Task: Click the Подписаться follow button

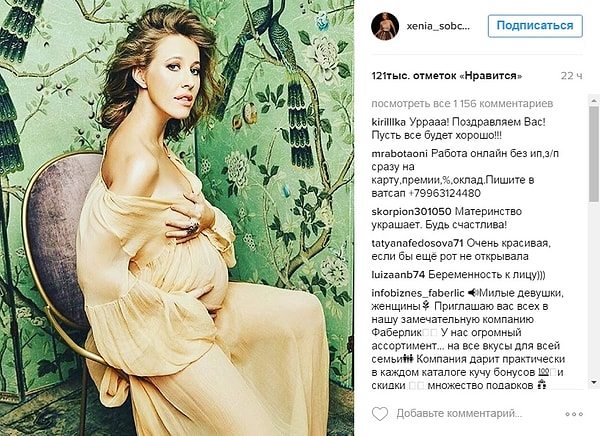Action: [x=535, y=26]
